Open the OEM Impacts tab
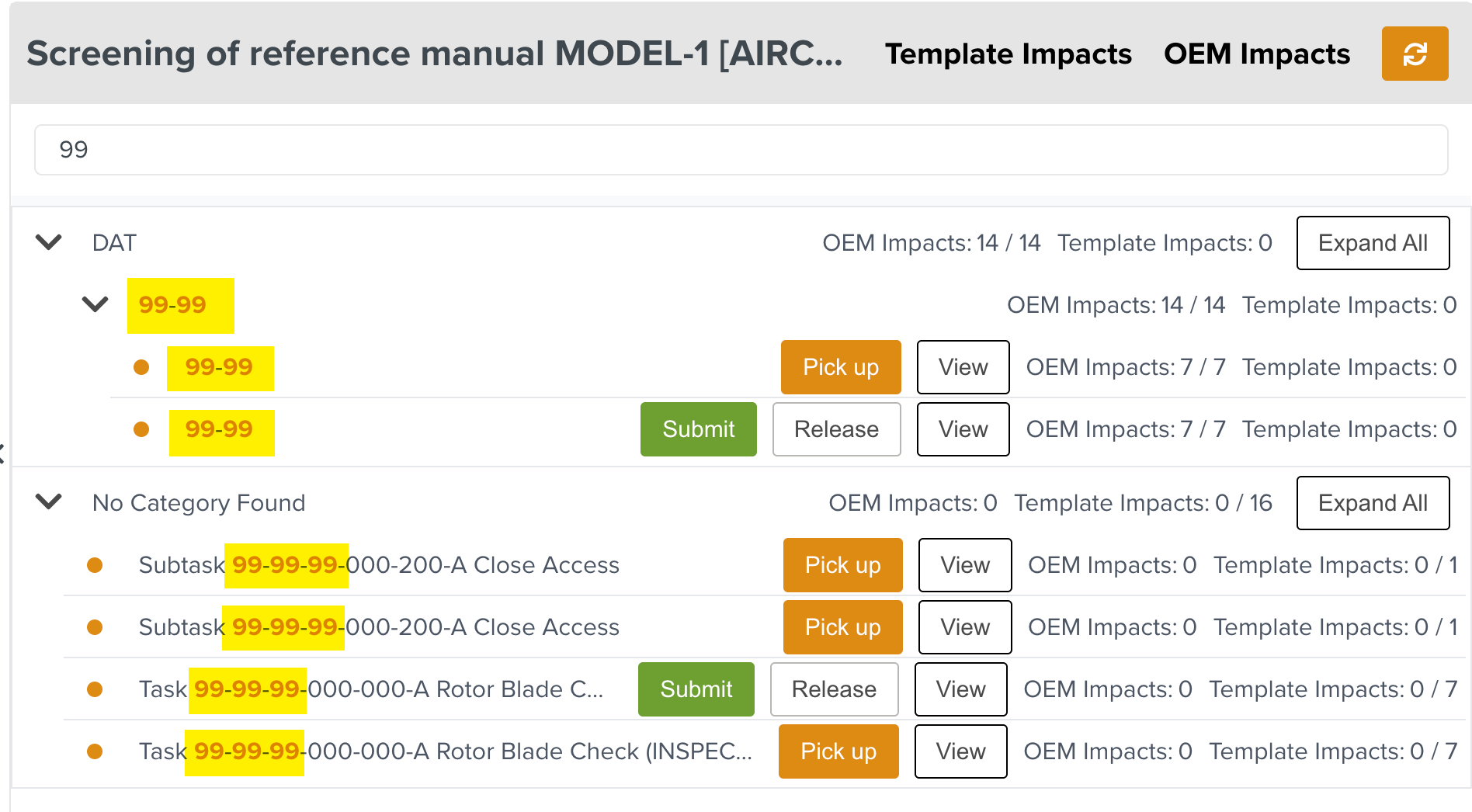This screenshot has height=812, width=1472. pyautogui.click(x=1256, y=54)
